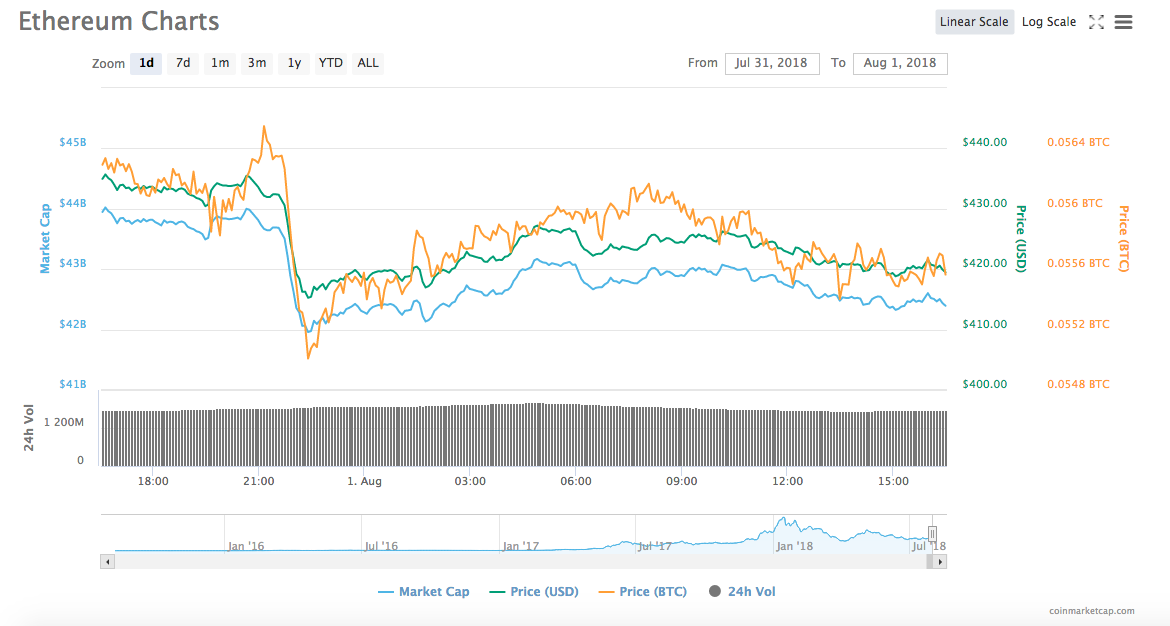Screen dimensions: 1170x626
Task: Click the Jul '17 navigator label
Action: click(654, 546)
